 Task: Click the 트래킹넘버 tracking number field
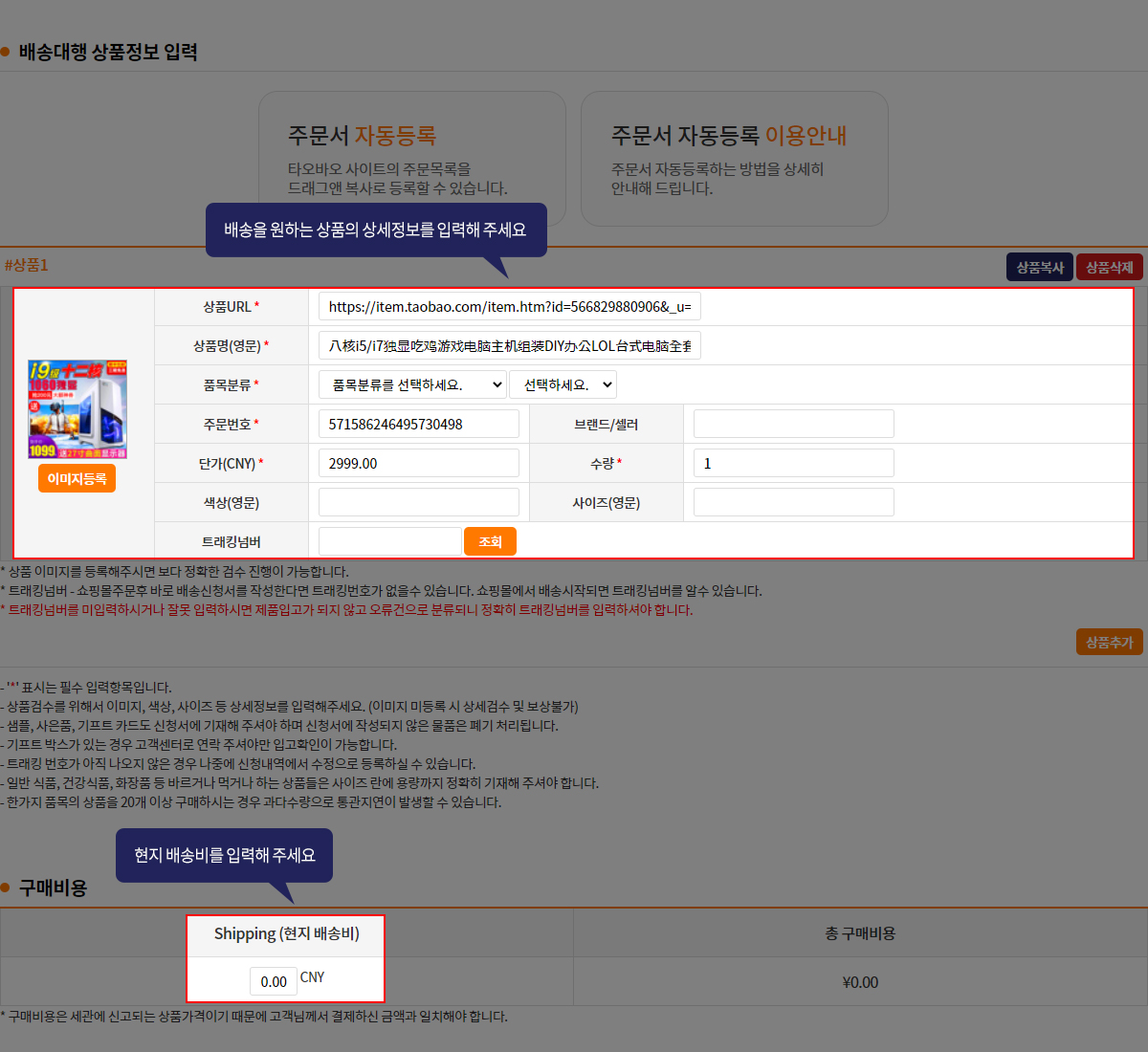[389, 541]
